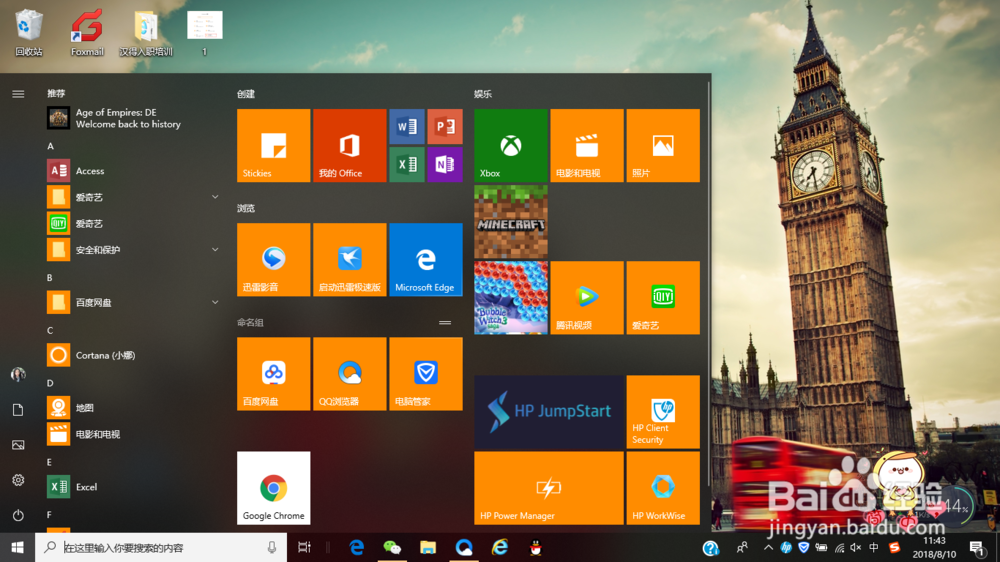Image resolution: width=1000 pixels, height=562 pixels.
Task: Open the Stickies tile
Action: [274, 145]
